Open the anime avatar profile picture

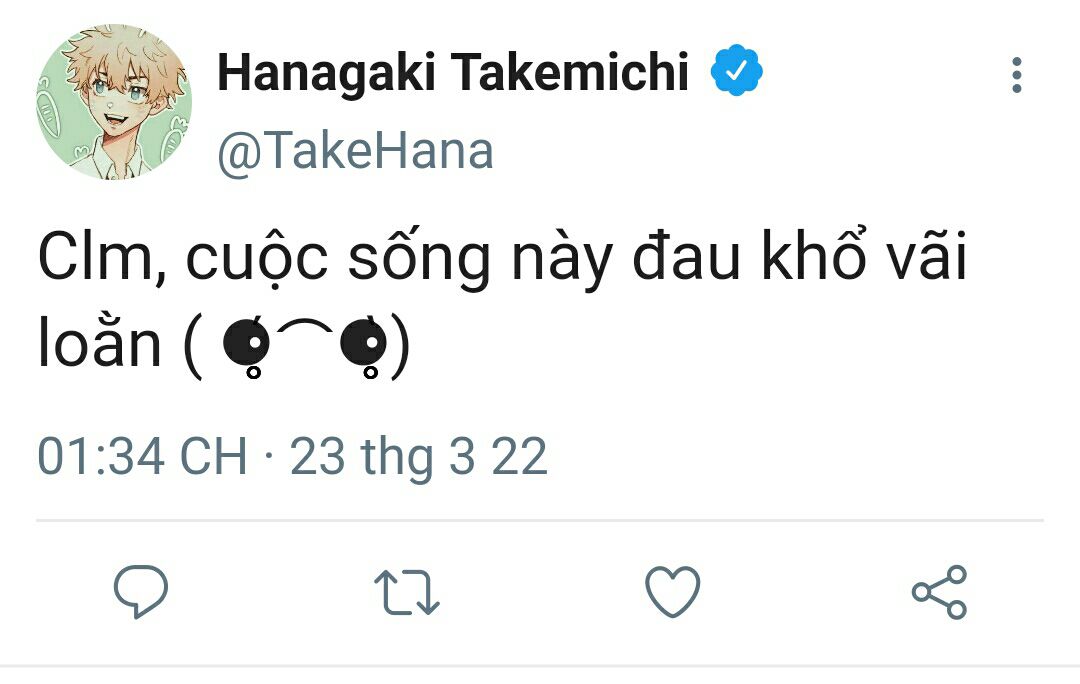tap(114, 102)
